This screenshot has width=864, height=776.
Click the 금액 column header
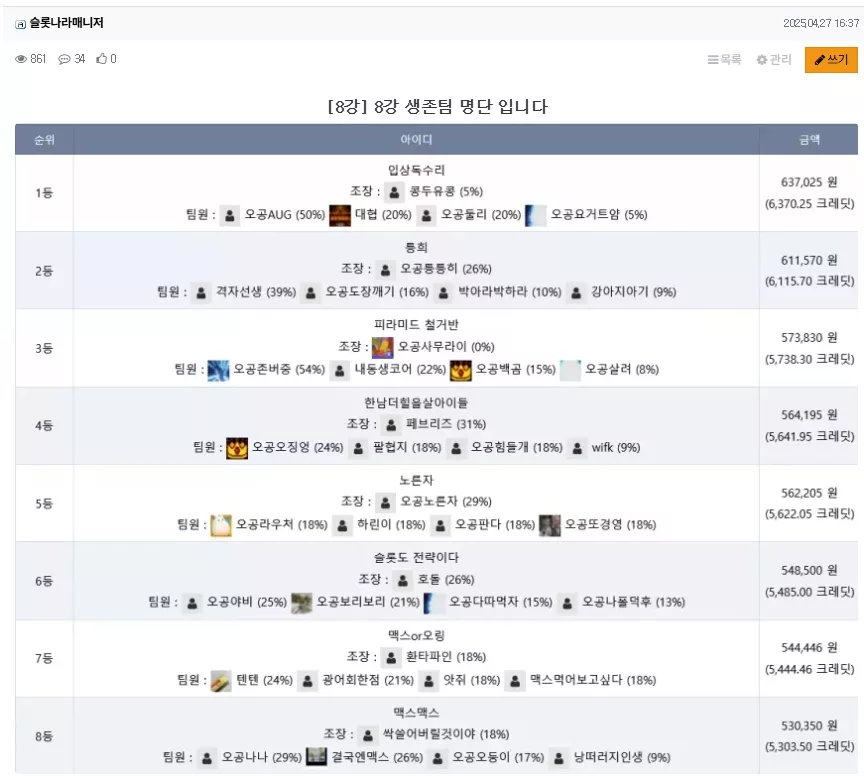809,139
